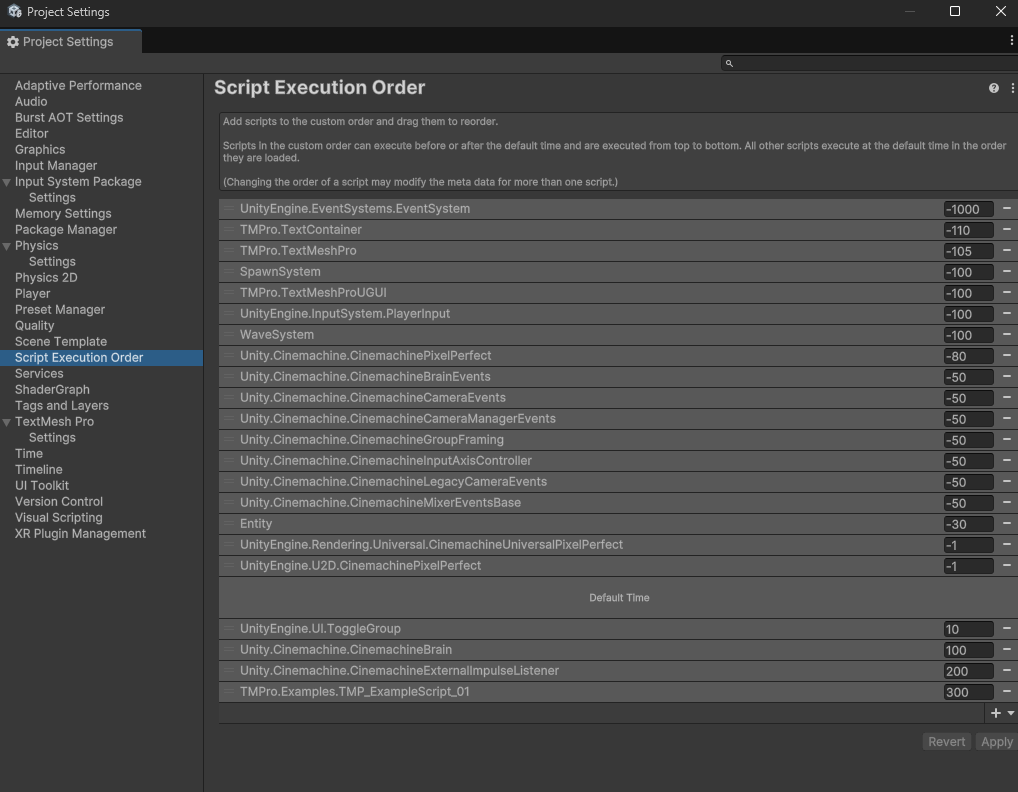1018x792 pixels.
Task: Open Audio settings category
Action: (31, 101)
